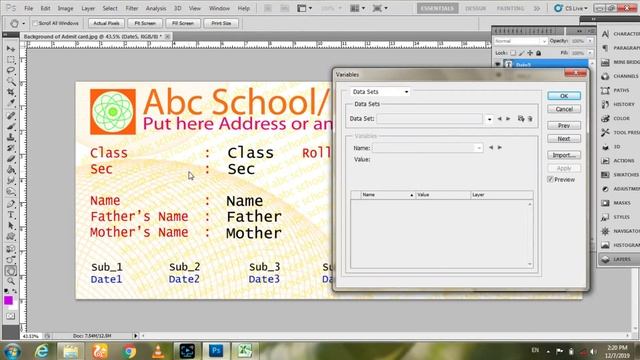This screenshot has width=640, height=360.
Task: Open the File menu
Action: [28, 8]
